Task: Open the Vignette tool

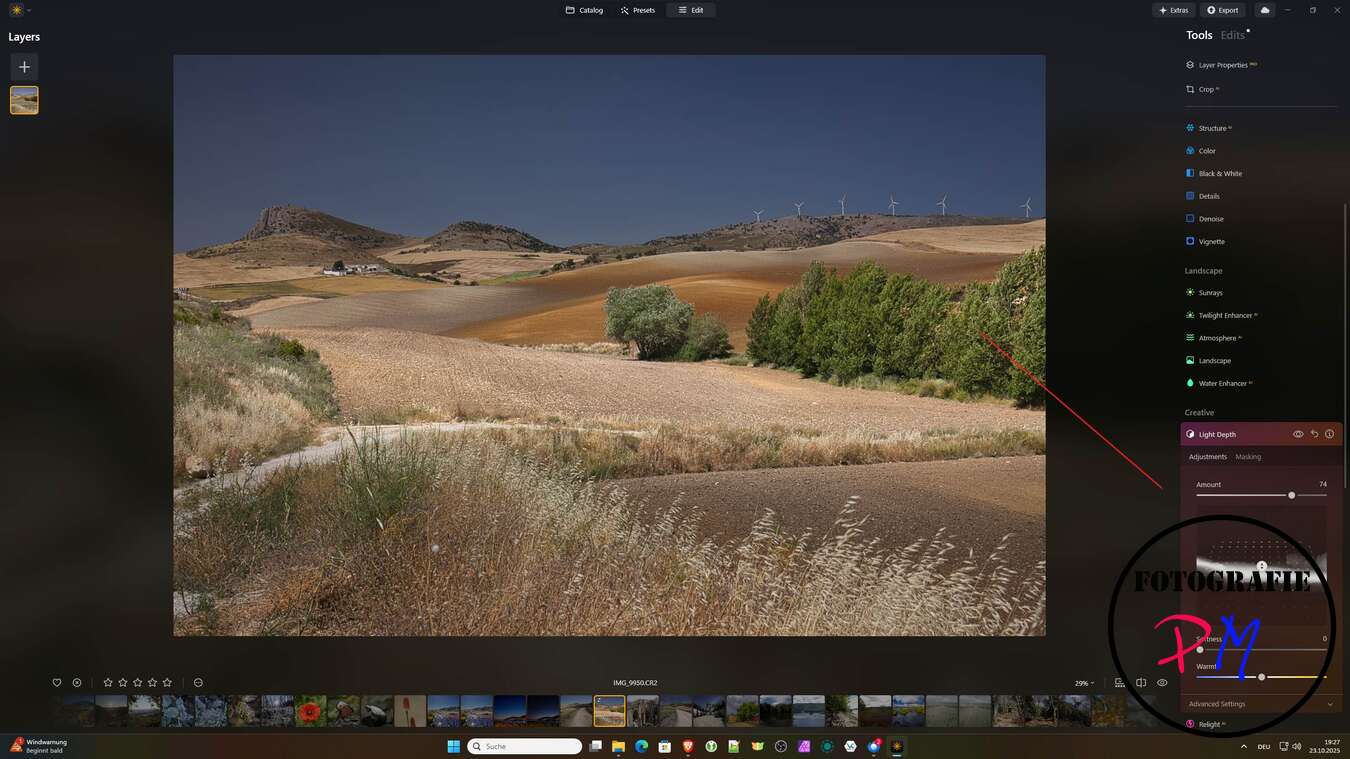Action: [x=1211, y=241]
